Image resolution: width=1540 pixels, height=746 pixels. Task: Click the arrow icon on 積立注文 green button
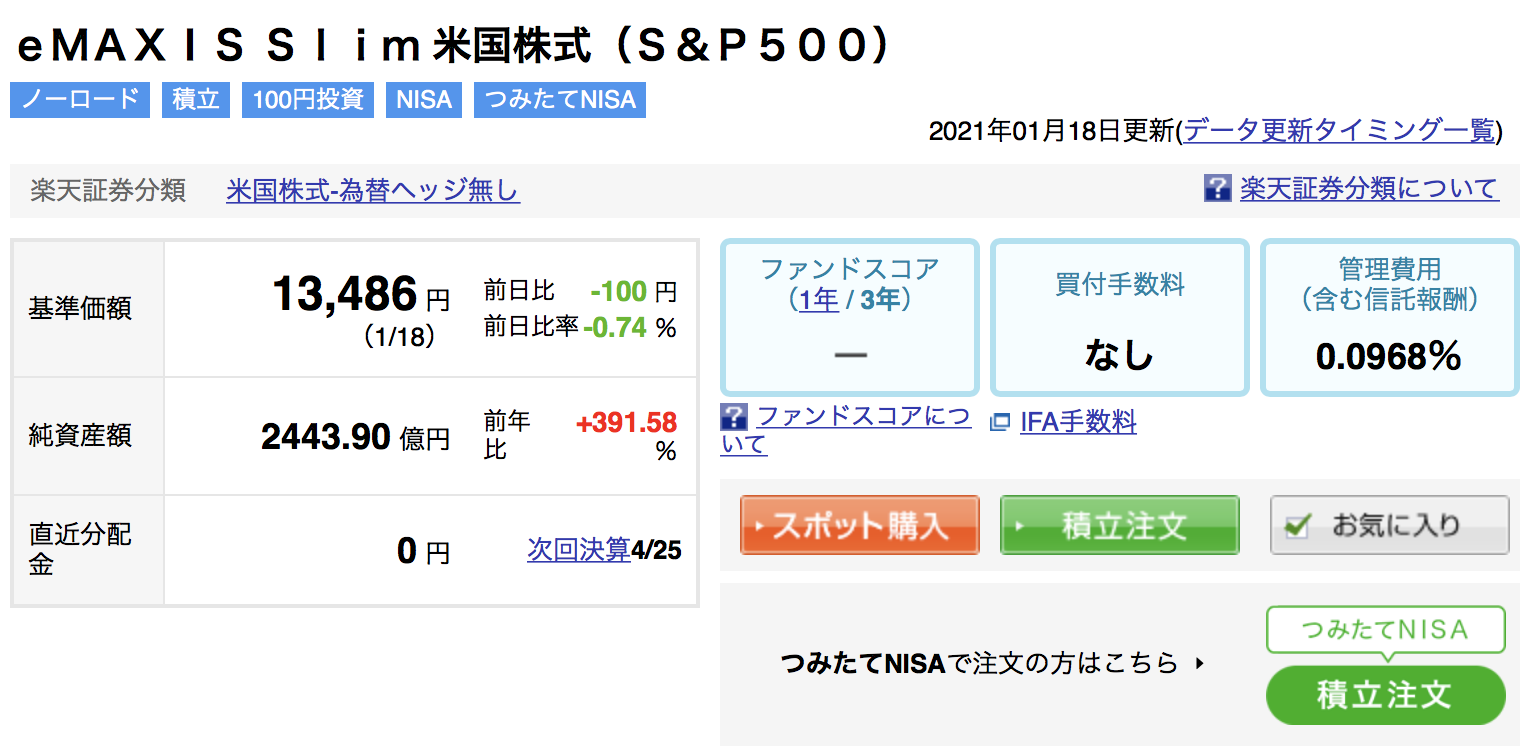click(1021, 526)
